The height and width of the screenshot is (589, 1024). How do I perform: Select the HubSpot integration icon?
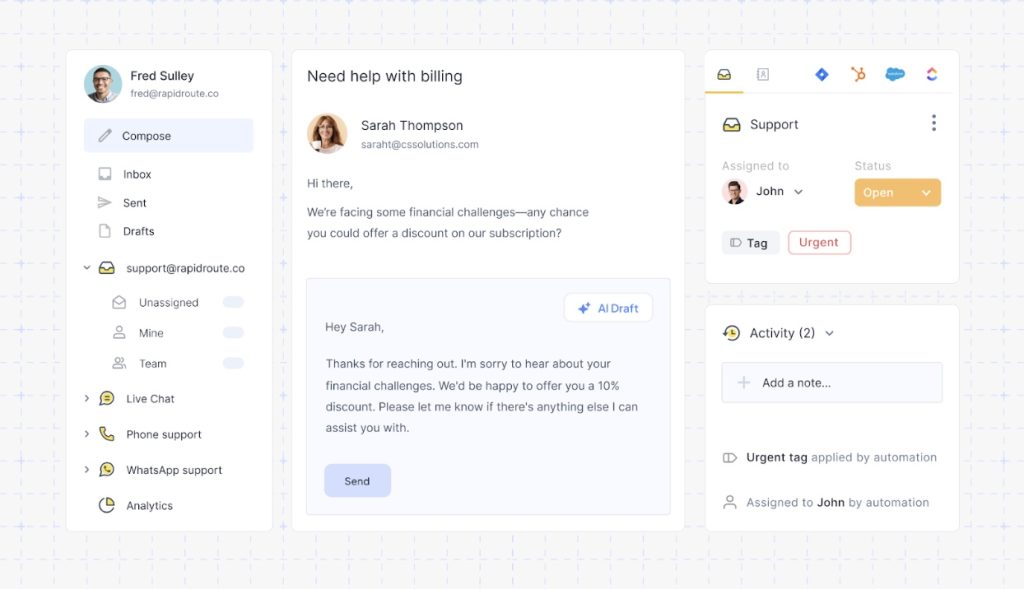[x=859, y=74]
